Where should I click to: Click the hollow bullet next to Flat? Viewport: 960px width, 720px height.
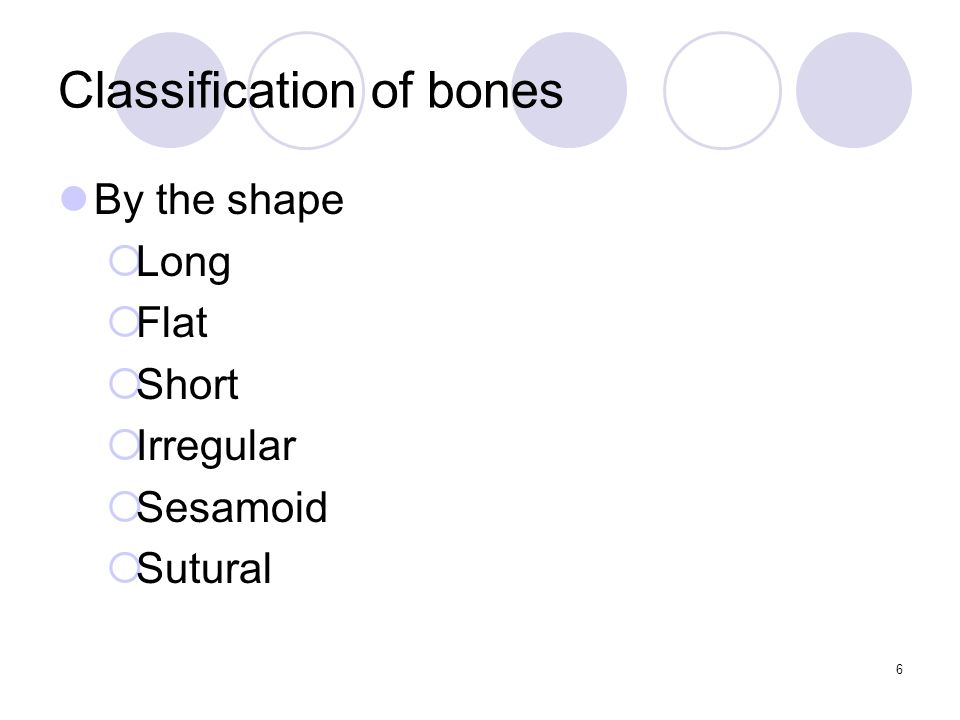pos(124,322)
